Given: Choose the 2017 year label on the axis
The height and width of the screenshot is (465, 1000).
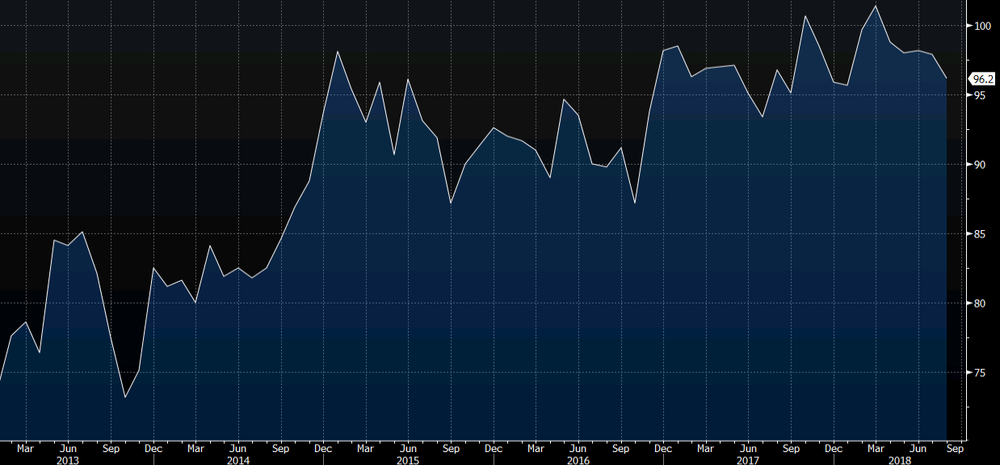Looking at the screenshot, I should click(x=747, y=458).
